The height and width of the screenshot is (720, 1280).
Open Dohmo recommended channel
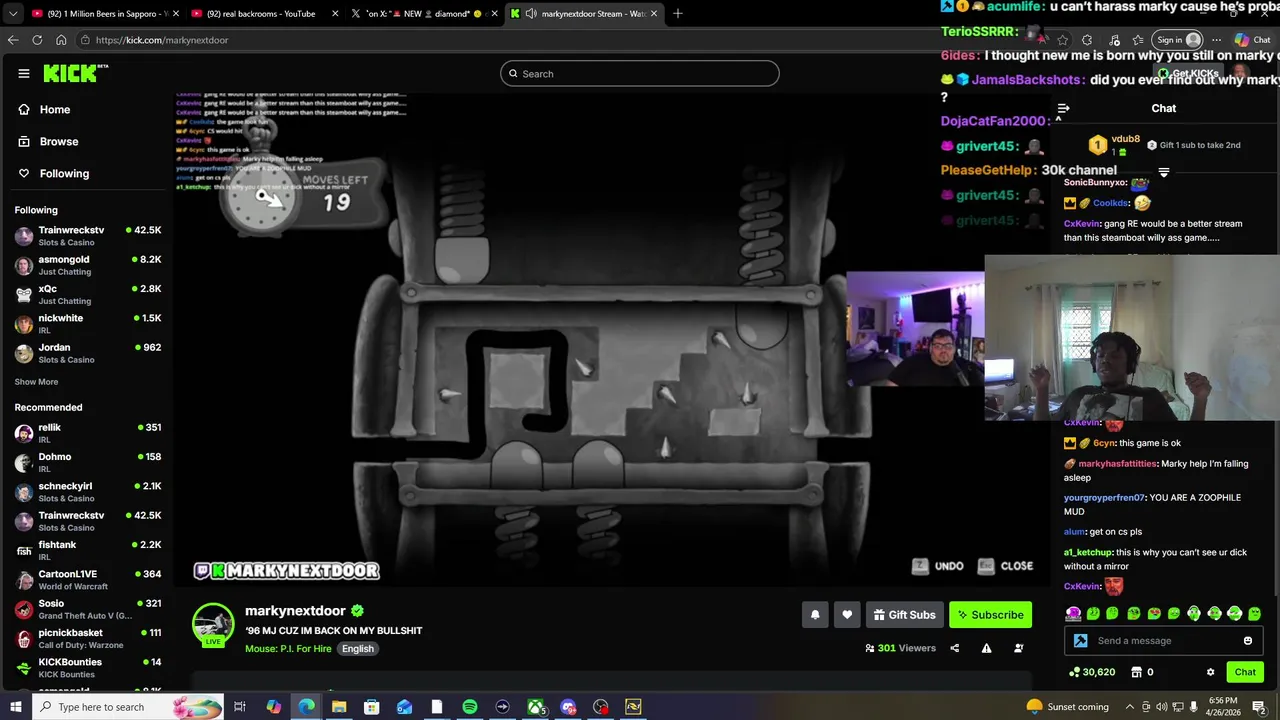tap(88, 462)
